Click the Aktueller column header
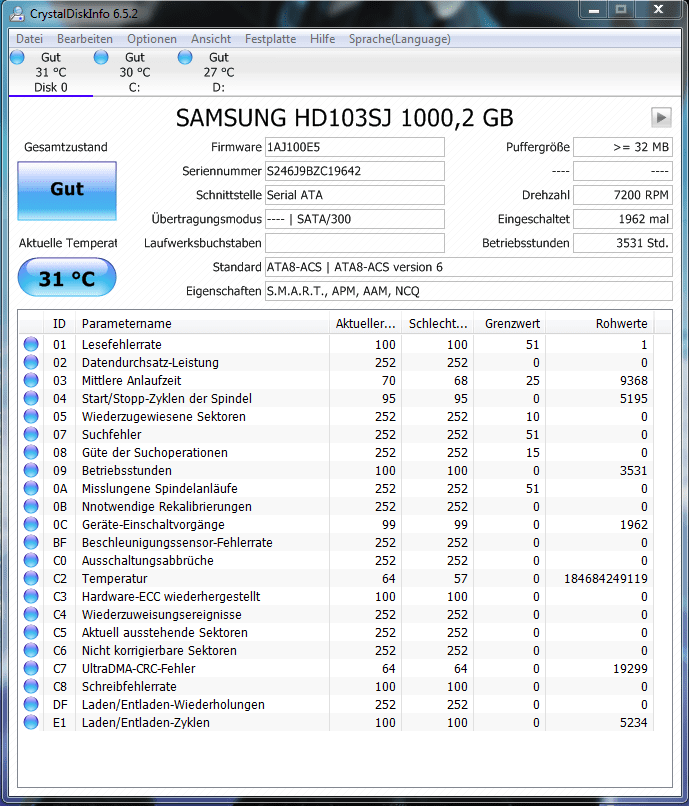 pyautogui.click(x=366, y=324)
